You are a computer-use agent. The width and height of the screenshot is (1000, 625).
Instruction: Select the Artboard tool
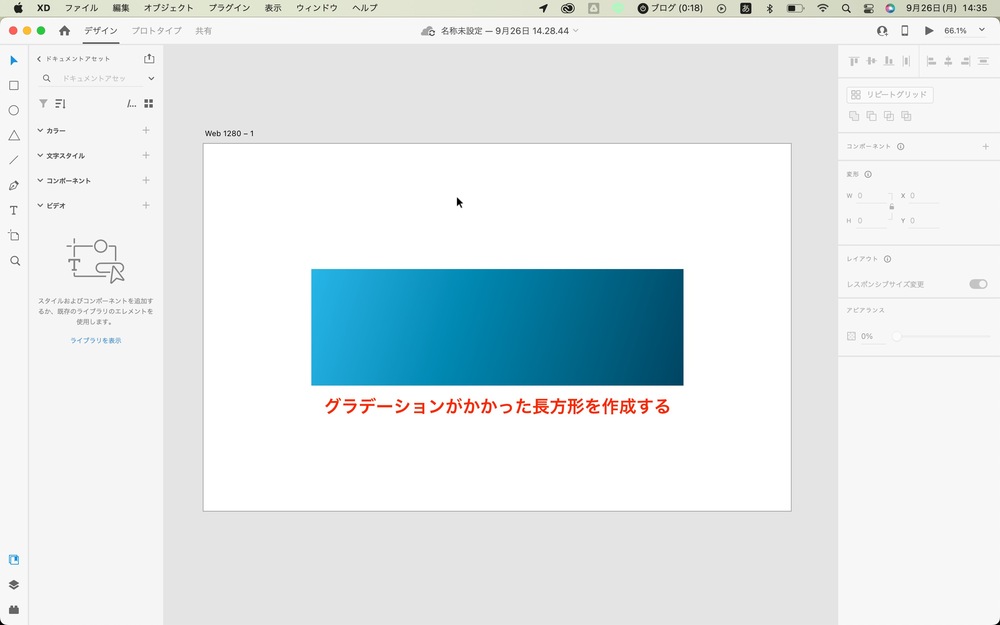(x=14, y=235)
